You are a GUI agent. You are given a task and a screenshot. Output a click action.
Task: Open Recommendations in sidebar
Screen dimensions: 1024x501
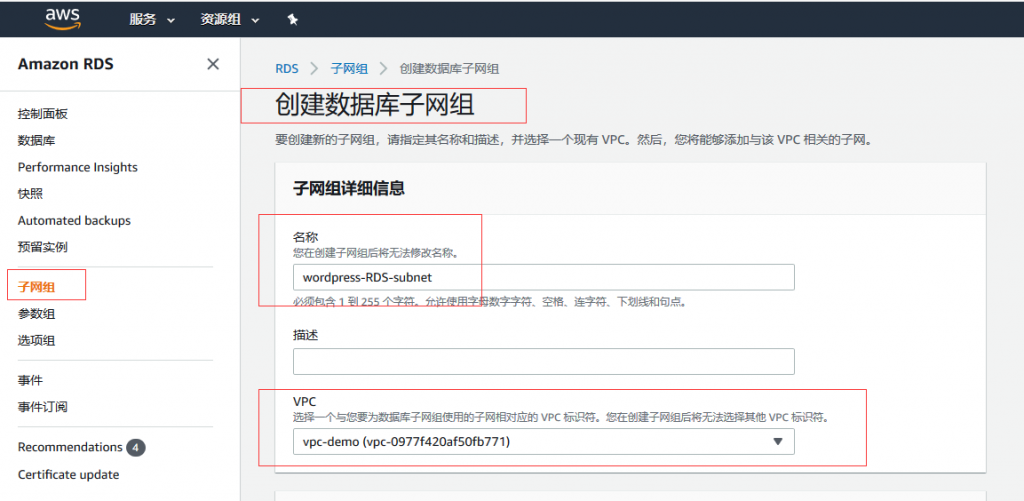tap(70, 447)
